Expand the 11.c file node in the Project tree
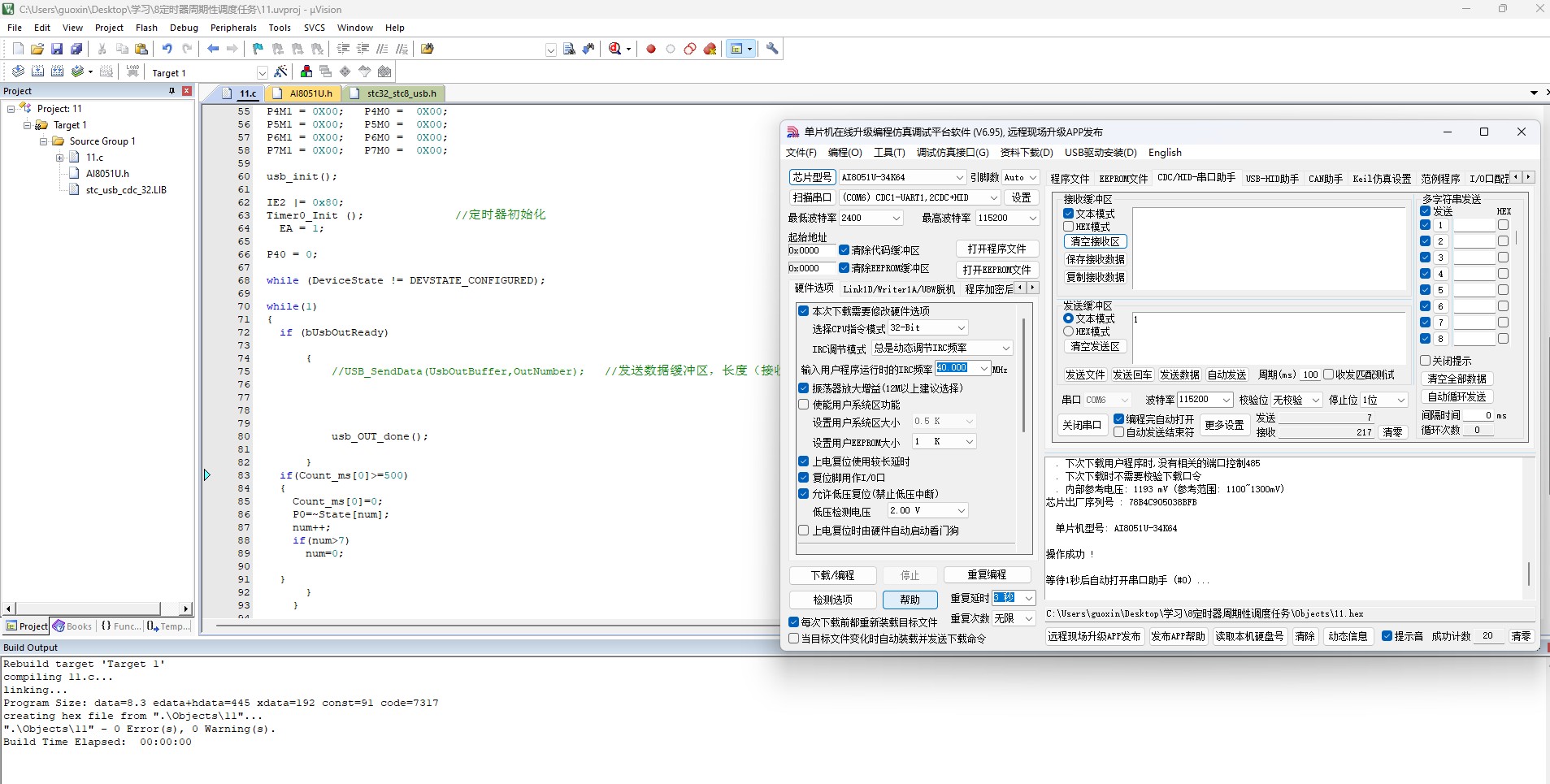The width and height of the screenshot is (1550, 784). point(59,158)
